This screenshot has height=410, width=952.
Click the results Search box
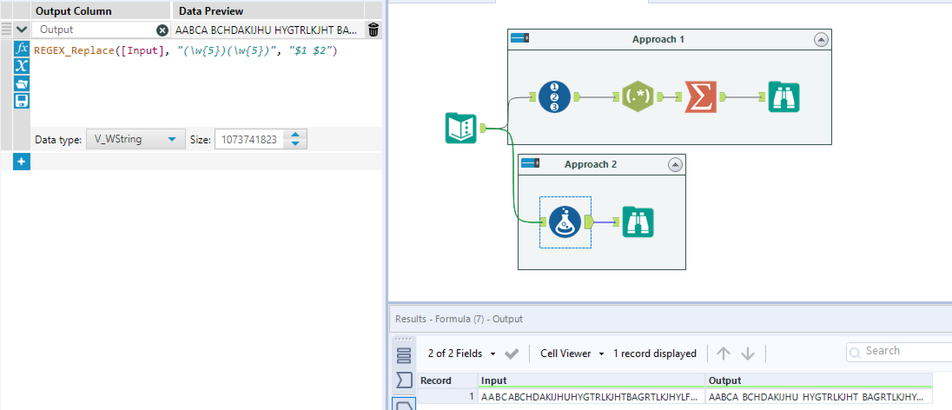tap(899, 351)
